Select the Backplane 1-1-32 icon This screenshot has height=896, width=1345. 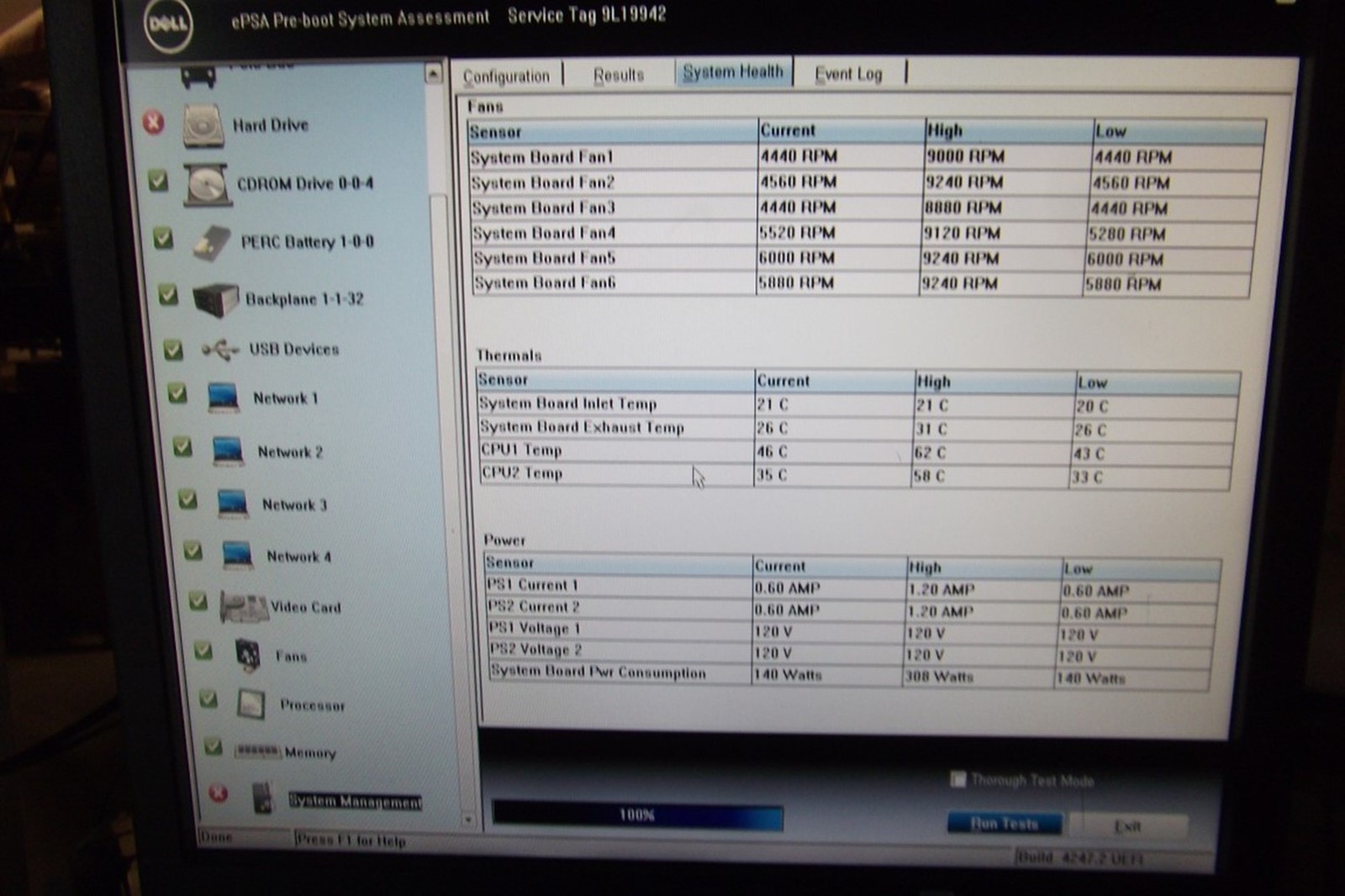pos(217,299)
